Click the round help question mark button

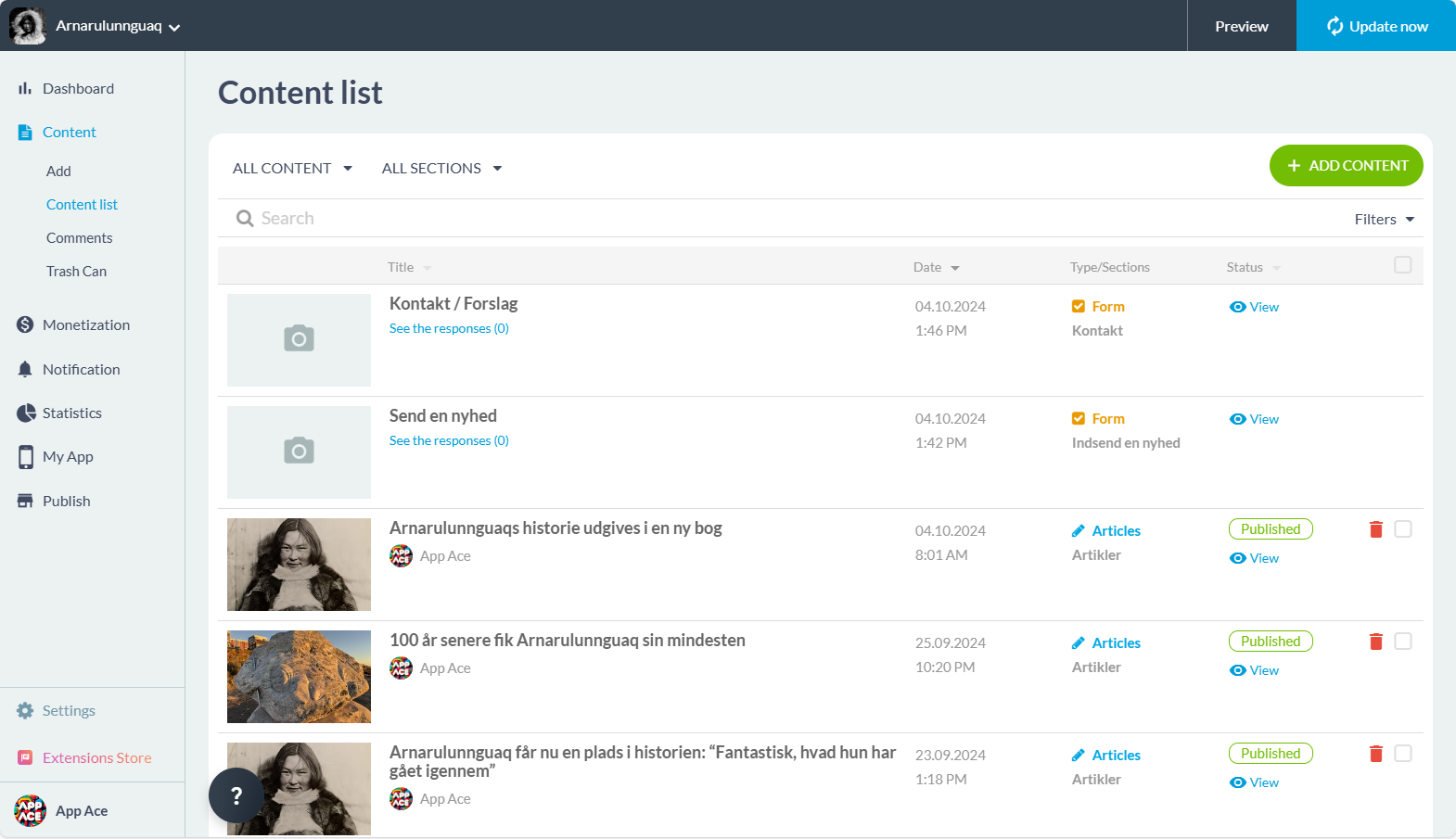[236, 795]
